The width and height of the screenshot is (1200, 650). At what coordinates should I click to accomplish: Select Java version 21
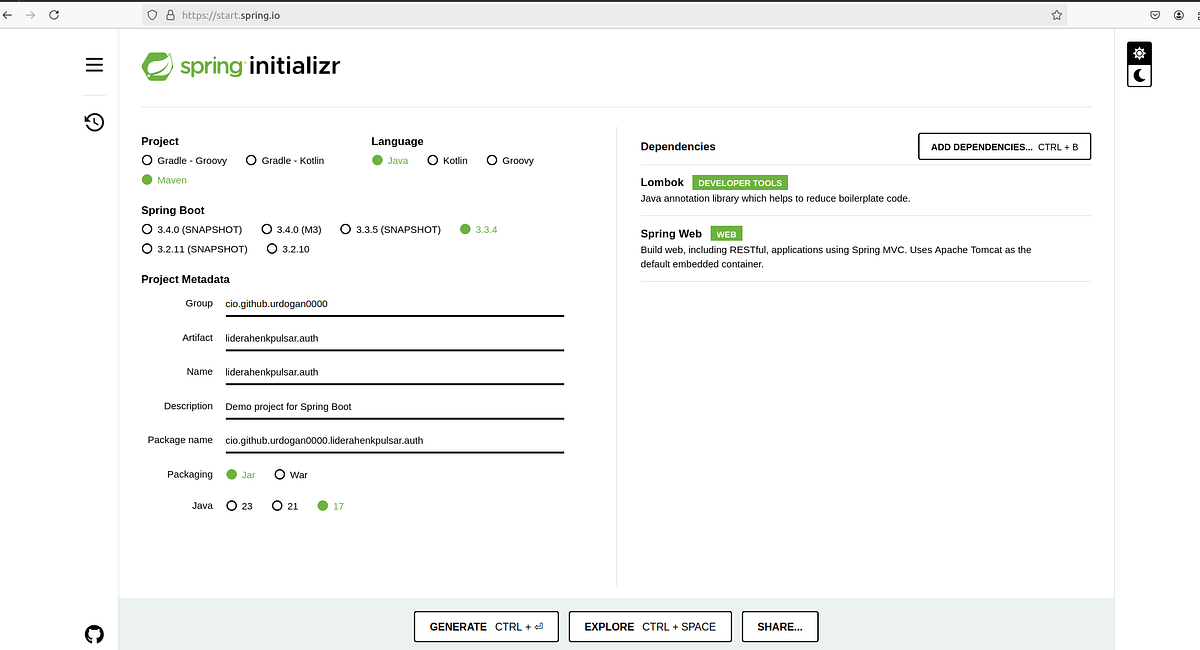coord(276,506)
